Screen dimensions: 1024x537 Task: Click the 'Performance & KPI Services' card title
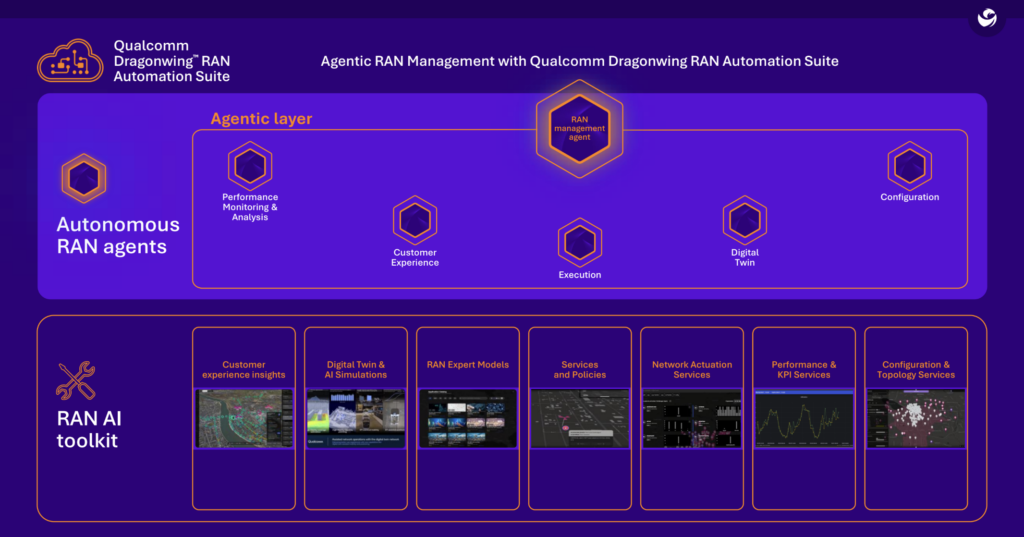pos(804,370)
